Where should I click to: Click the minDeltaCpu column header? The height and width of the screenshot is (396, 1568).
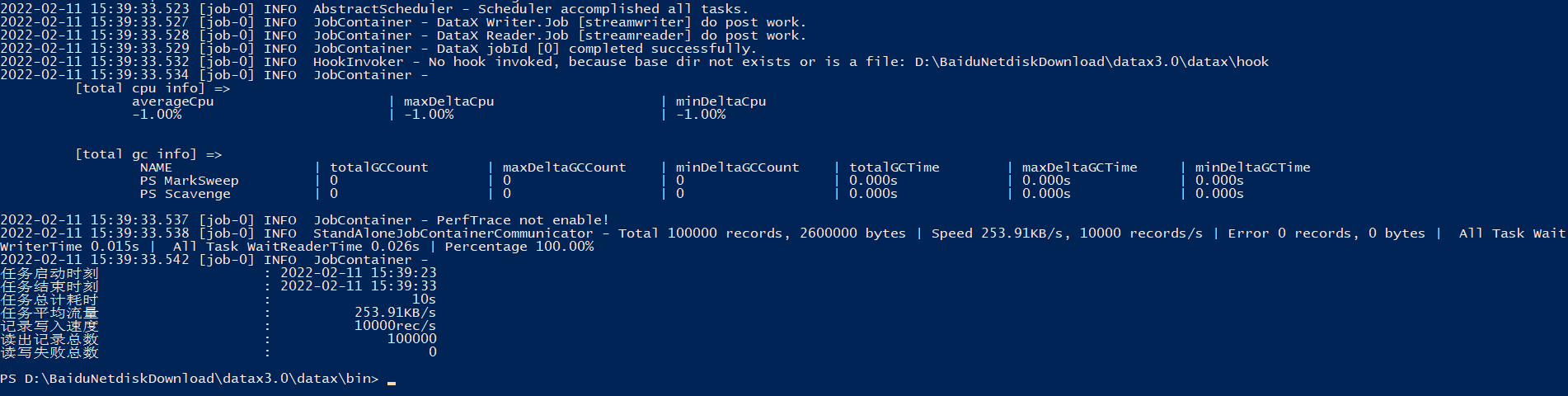coord(721,101)
